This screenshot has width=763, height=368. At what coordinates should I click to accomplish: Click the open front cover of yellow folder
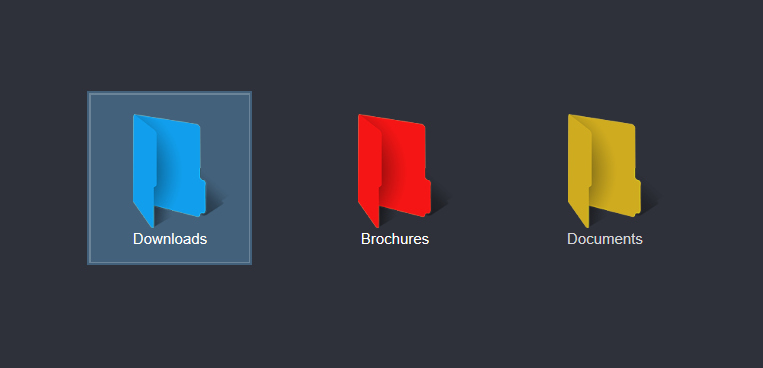click(x=580, y=170)
